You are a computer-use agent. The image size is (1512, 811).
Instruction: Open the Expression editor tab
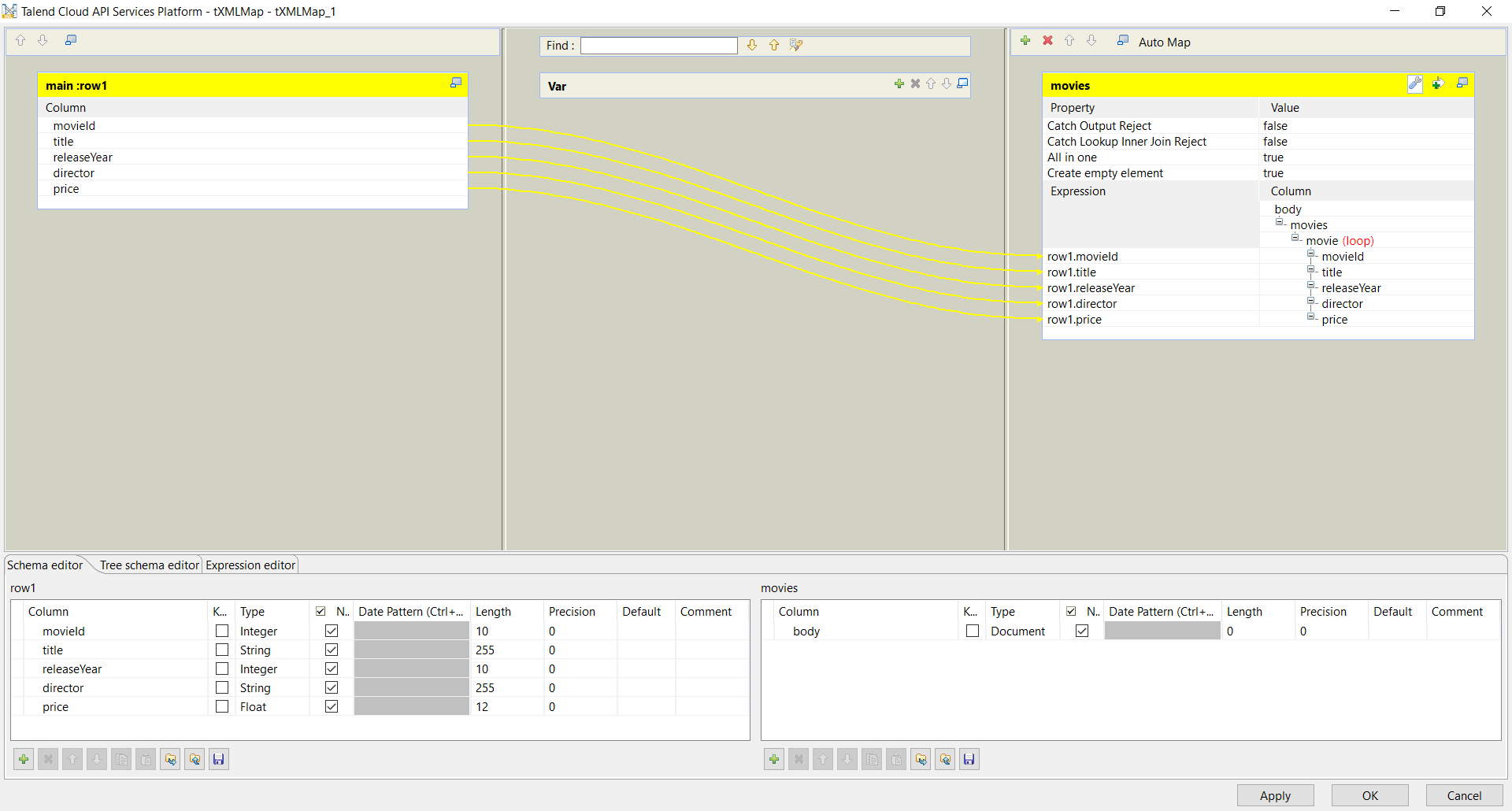click(x=250, y=565)
